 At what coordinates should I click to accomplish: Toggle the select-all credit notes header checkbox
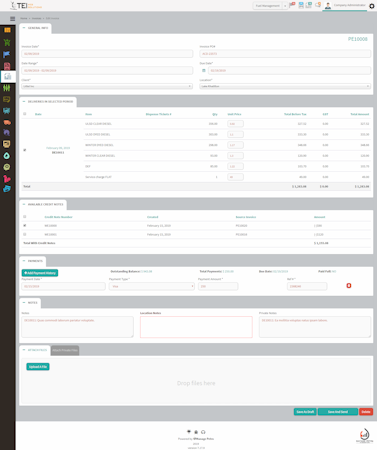click(24, 217)
